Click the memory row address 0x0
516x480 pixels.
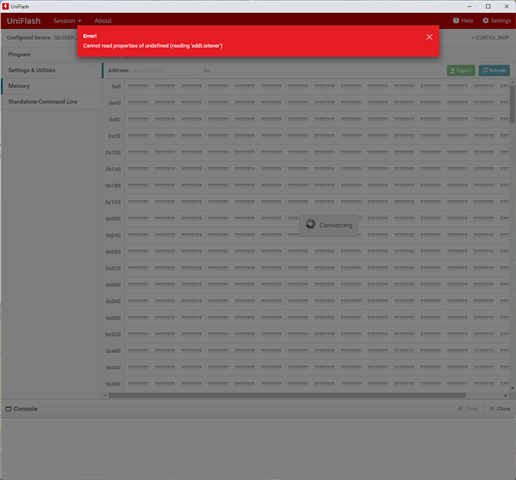116,86
